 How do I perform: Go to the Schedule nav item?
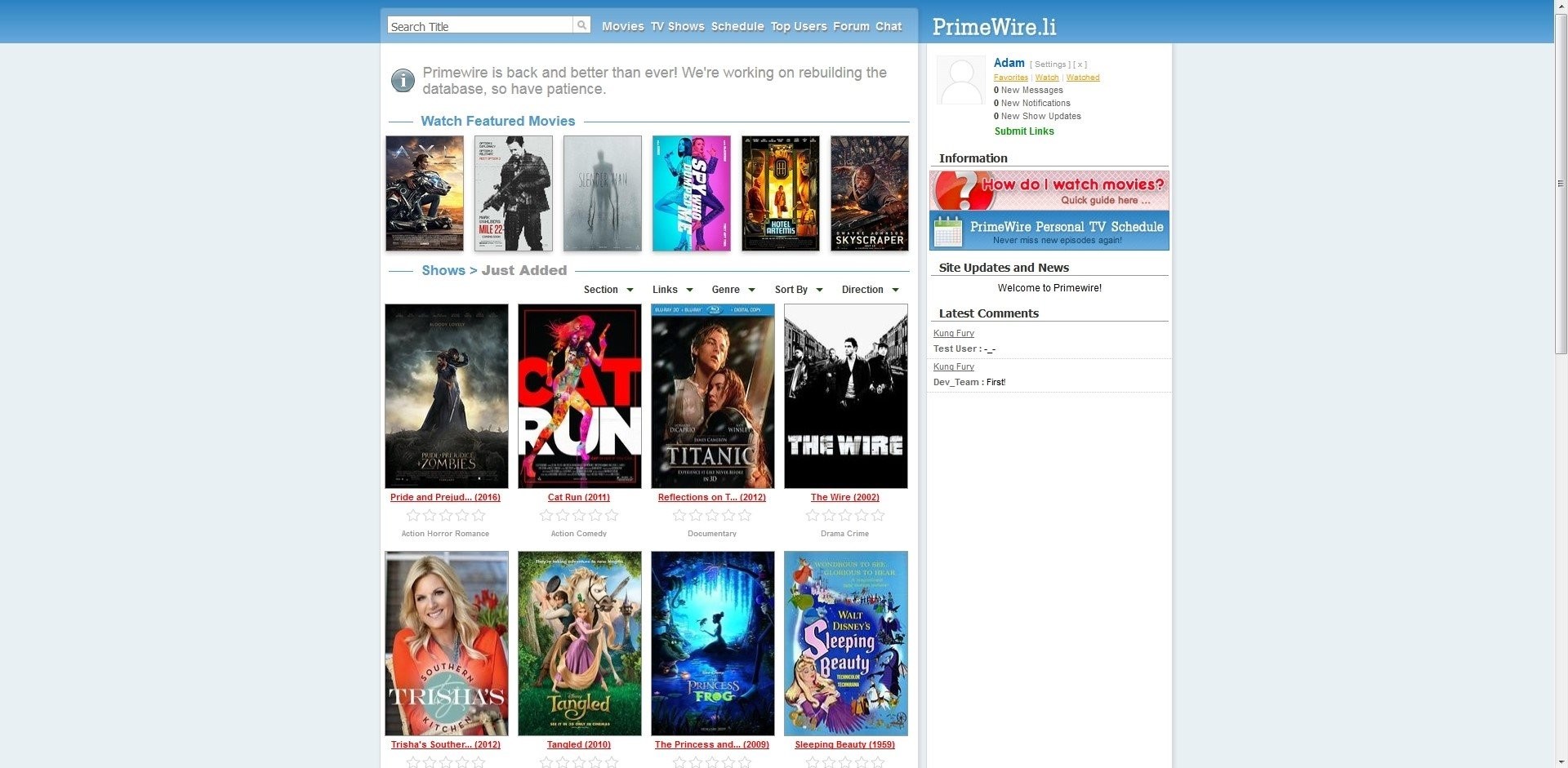coord(737,26)
